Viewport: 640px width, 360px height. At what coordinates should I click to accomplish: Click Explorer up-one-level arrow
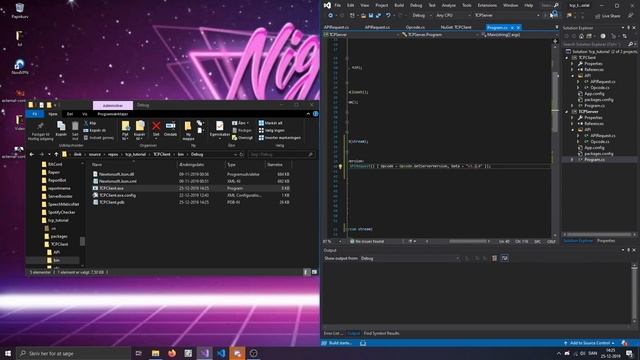pos(56,155)
